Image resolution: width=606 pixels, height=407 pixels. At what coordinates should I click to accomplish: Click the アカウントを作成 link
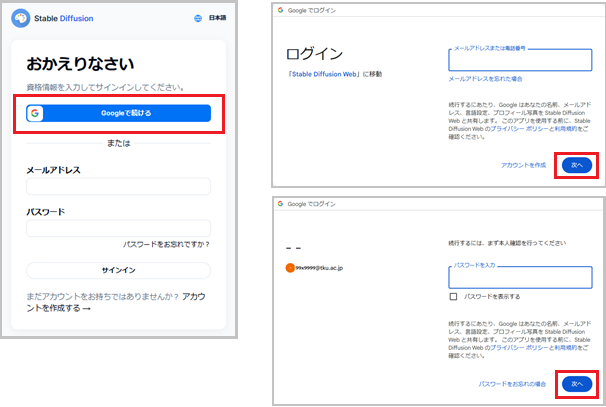(524, 165)
